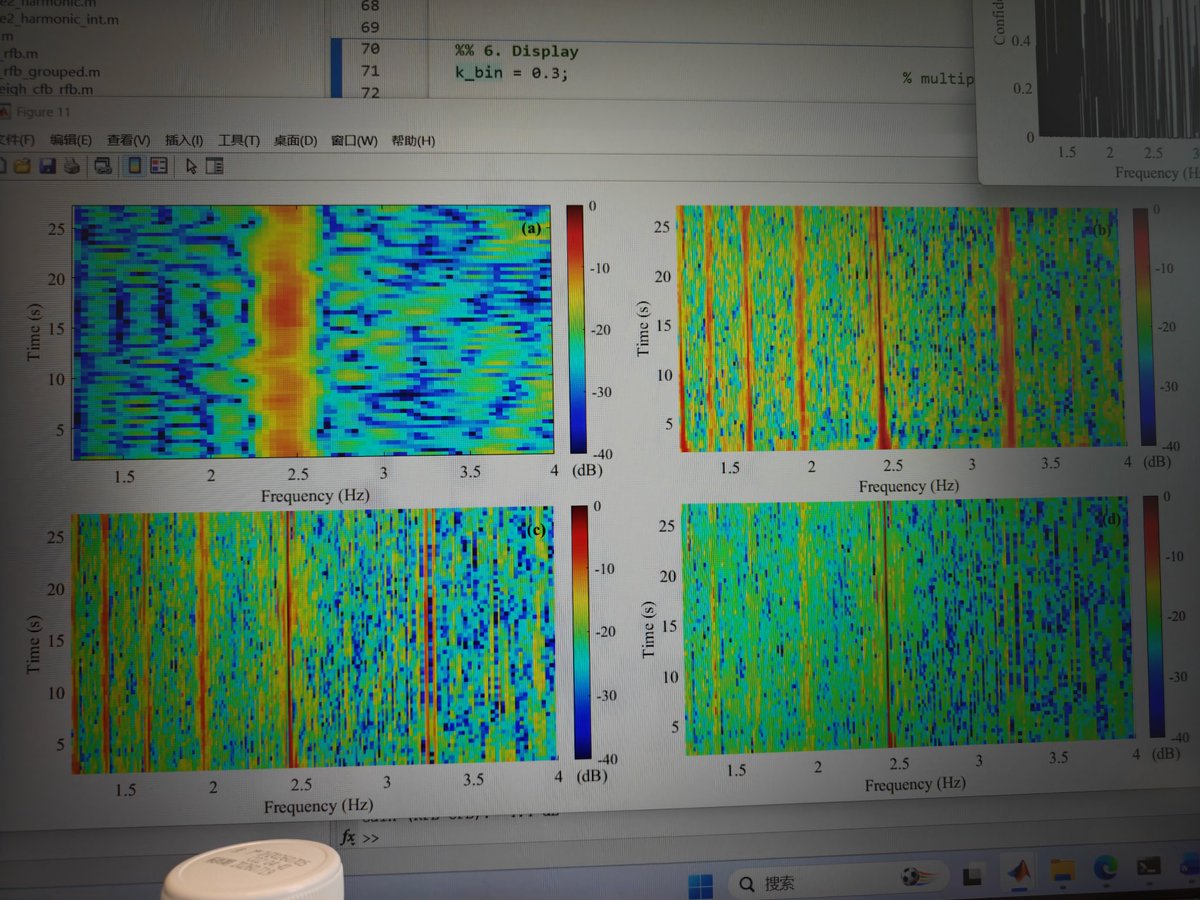Open the 工具(T) menu

pos(238,141)
